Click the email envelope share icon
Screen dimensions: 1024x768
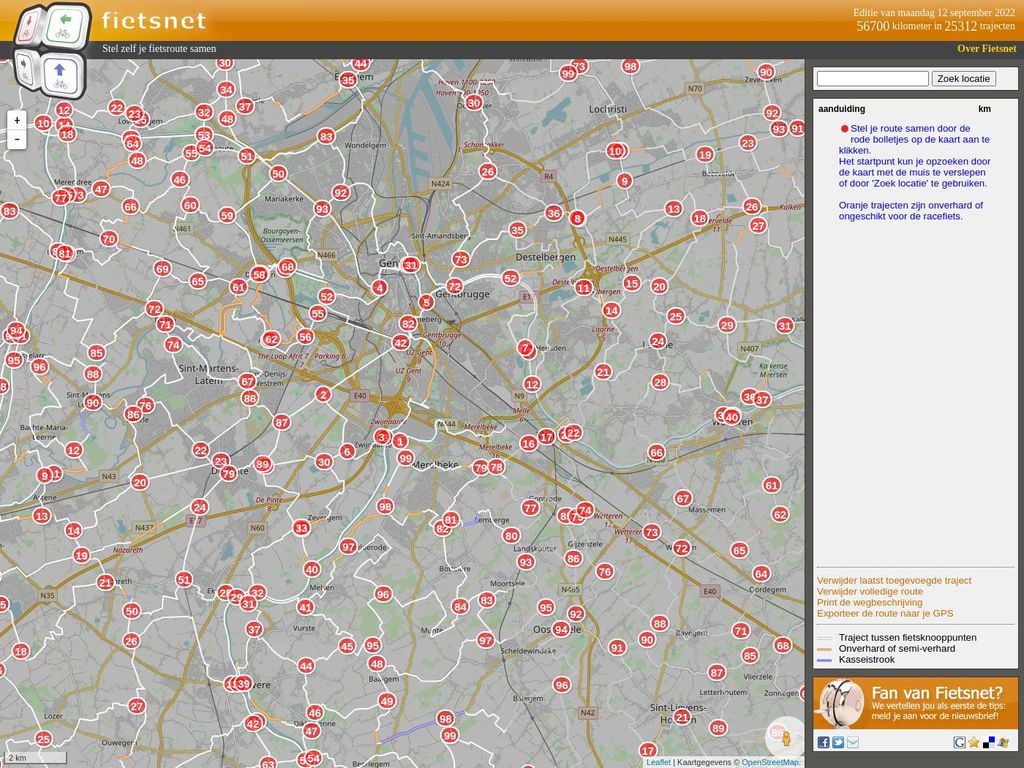[x=853, y=743]
